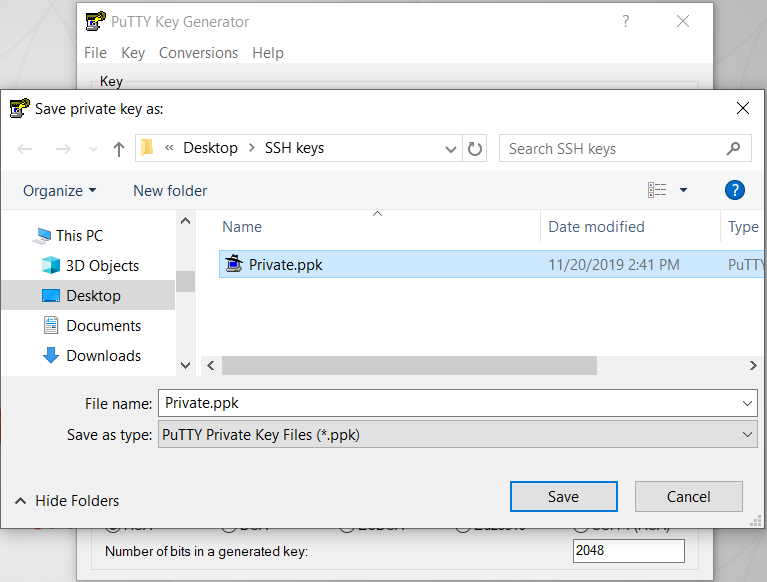
Task: Open the Conversions menu
Action: (198, 53)
